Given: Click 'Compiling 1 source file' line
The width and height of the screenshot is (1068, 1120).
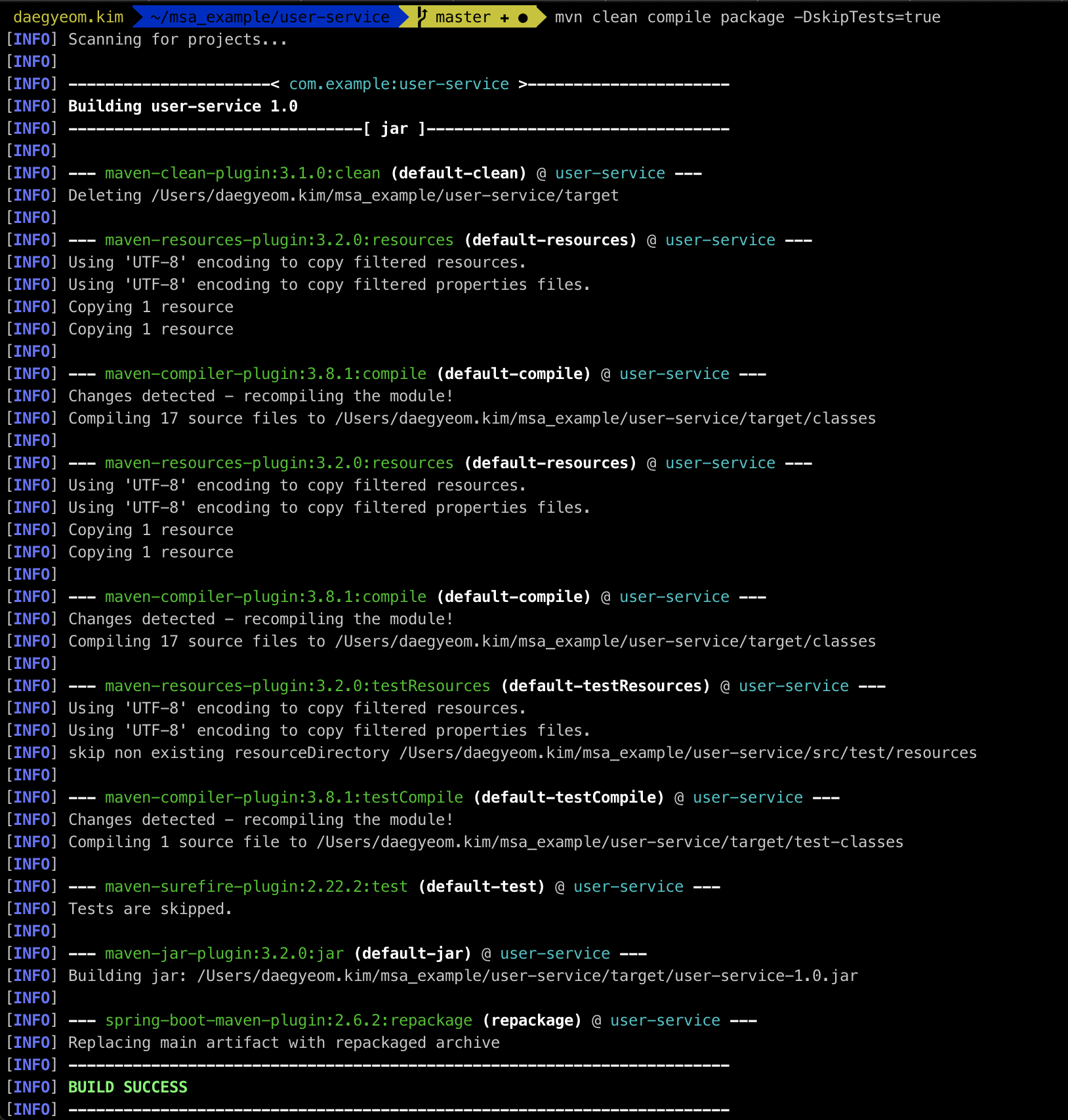Looking at the screenshot, I should (x=486, y=842).
